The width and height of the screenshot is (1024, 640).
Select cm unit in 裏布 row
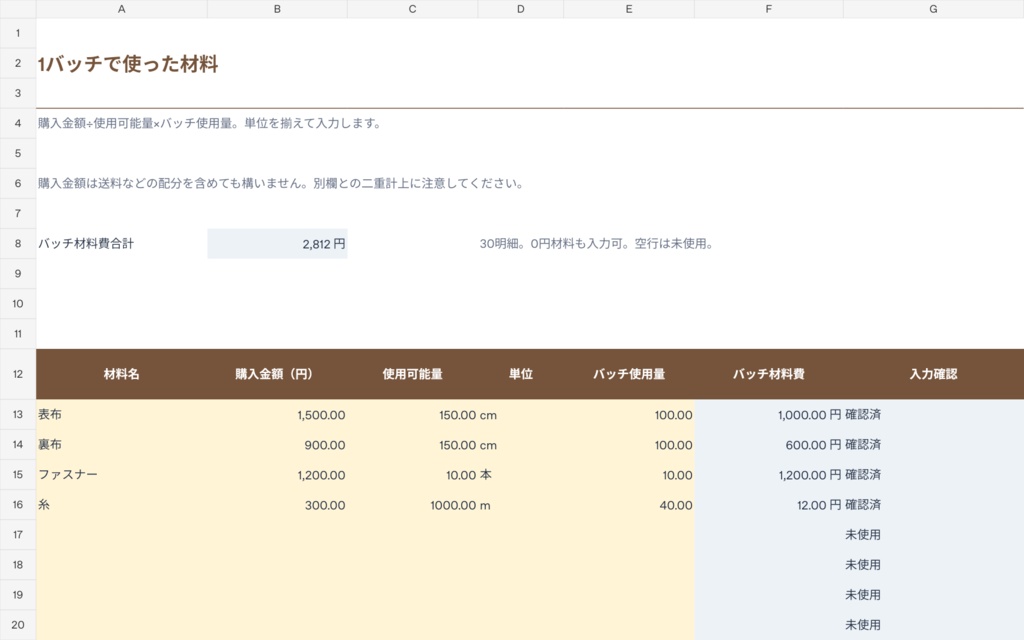520,445
